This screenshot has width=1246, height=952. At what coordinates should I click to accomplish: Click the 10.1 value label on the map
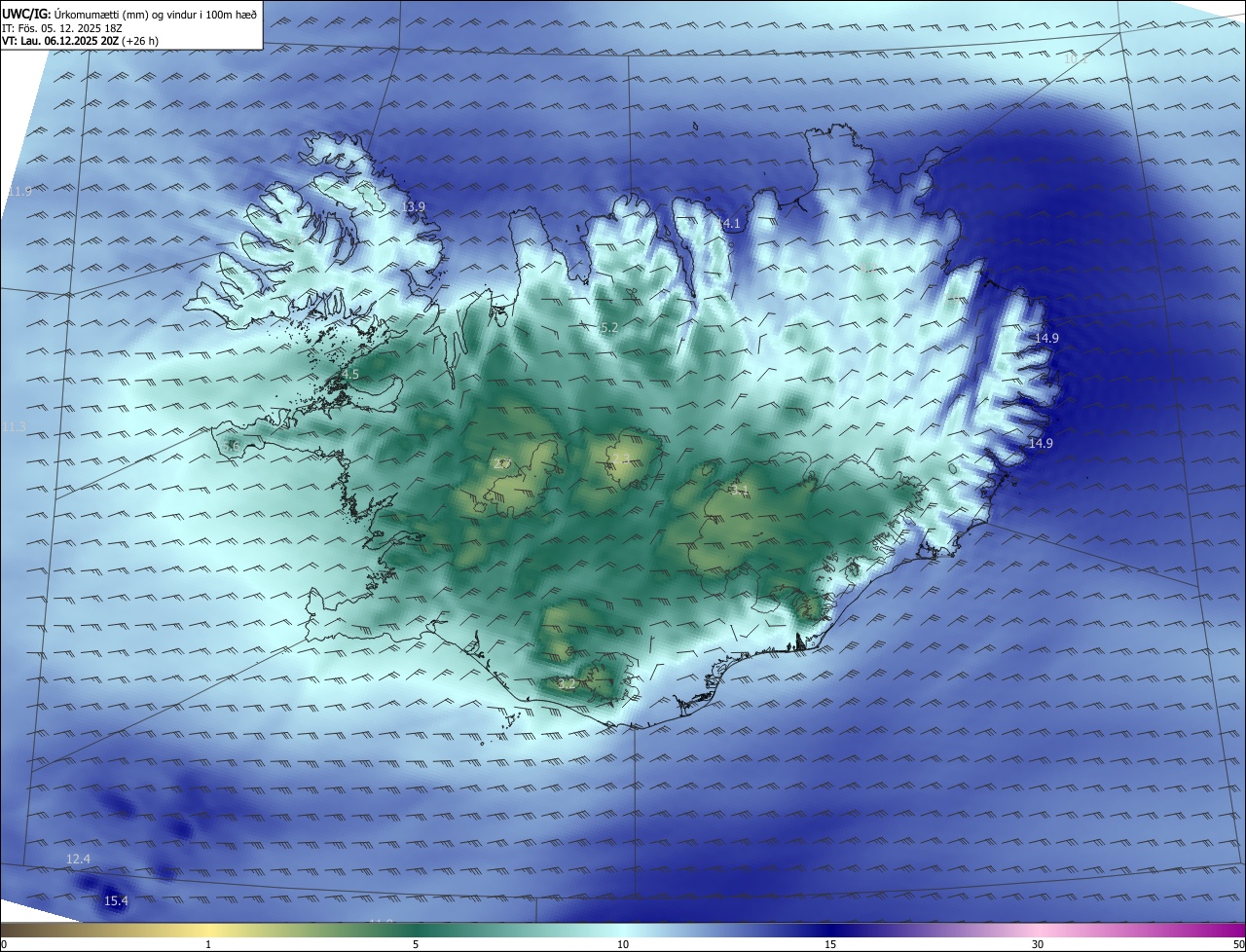coord(1075,59)
